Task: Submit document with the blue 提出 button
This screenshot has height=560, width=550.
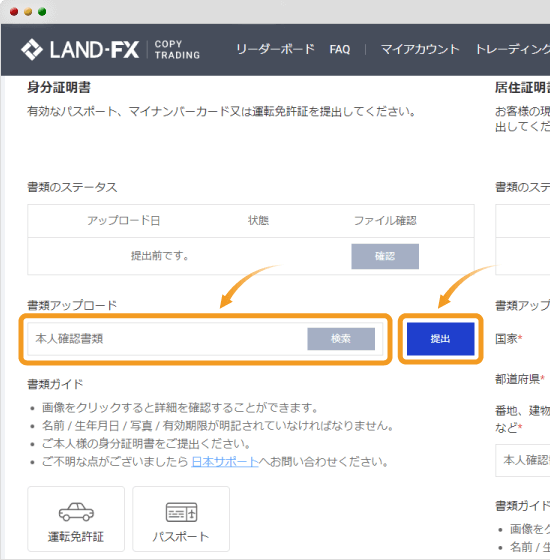Action: (440, 339)
